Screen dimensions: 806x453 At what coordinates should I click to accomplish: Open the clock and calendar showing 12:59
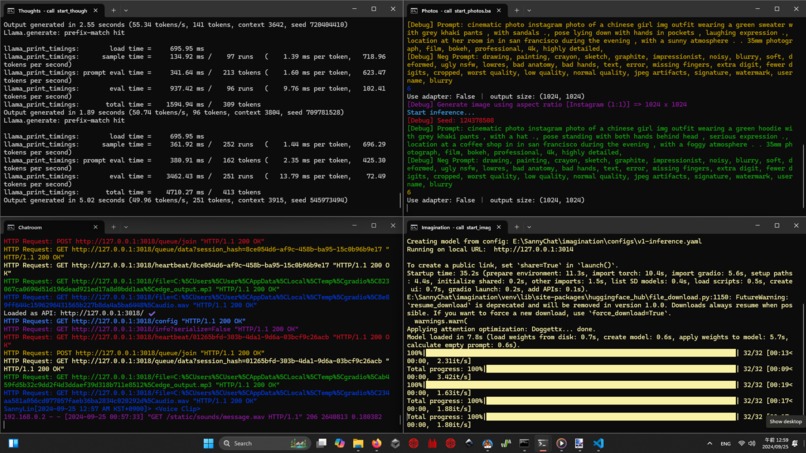click(x=776, y=443)
